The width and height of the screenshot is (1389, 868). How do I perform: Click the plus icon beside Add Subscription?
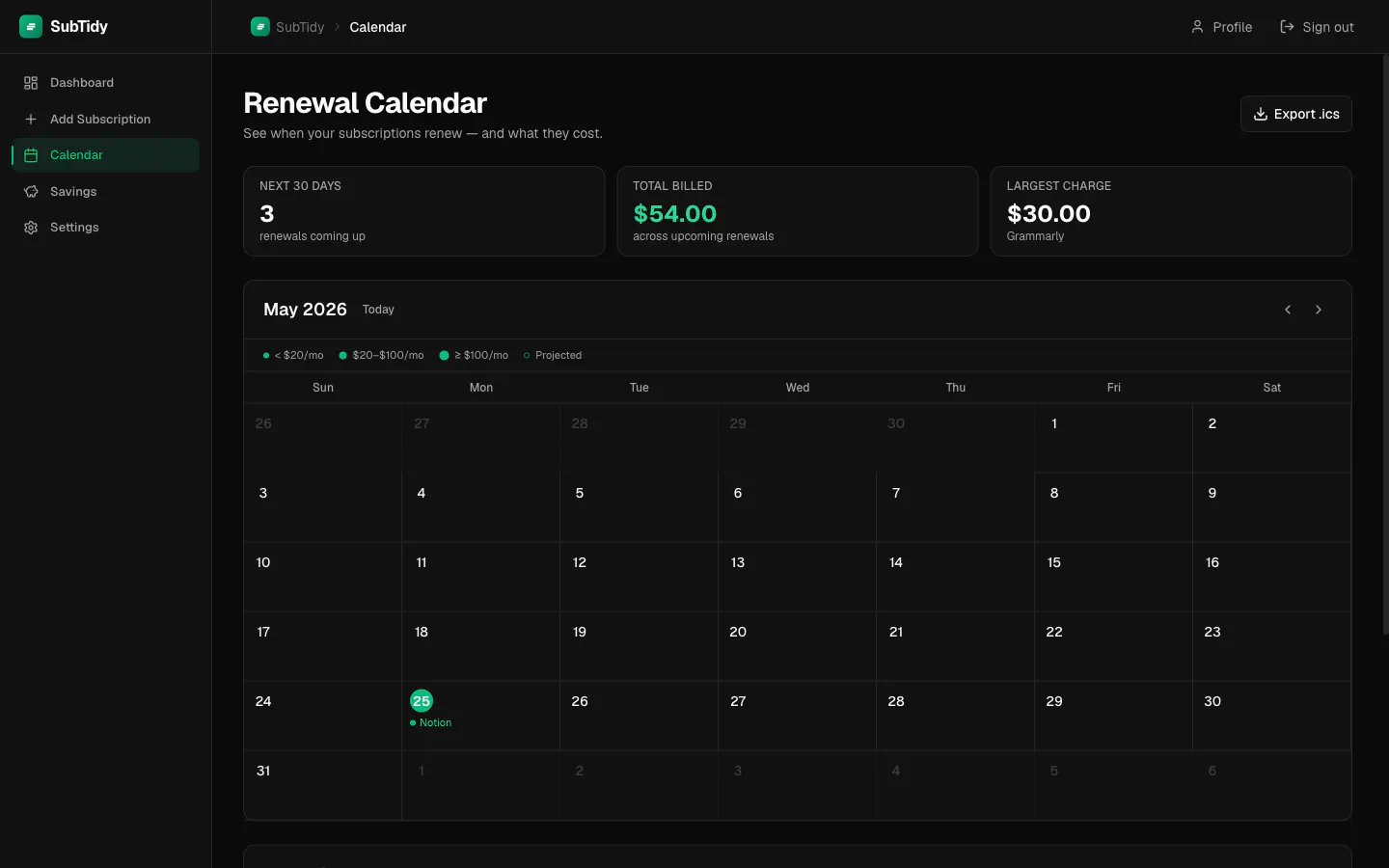31,119
